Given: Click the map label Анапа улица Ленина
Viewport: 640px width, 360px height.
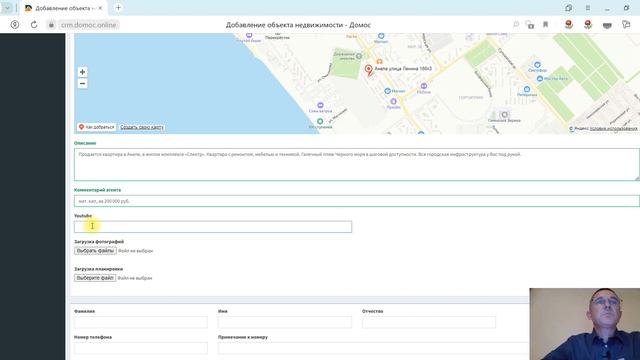Looking at the screenshot, I should coord(403,69).
